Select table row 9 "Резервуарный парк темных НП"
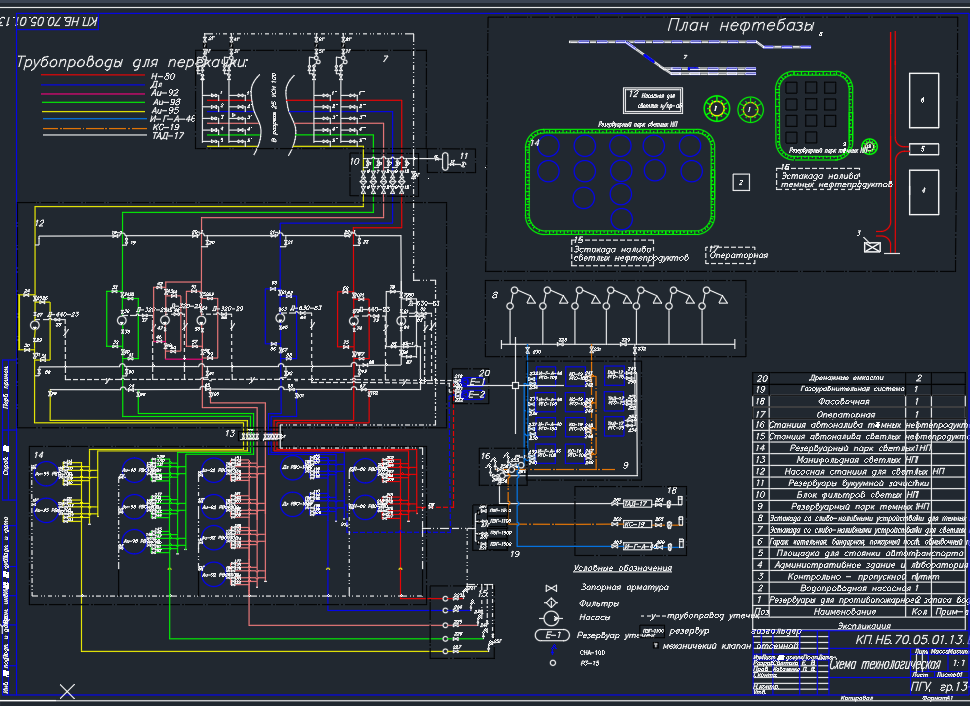This screenshot has width=970, height=706. click(859, 507)
